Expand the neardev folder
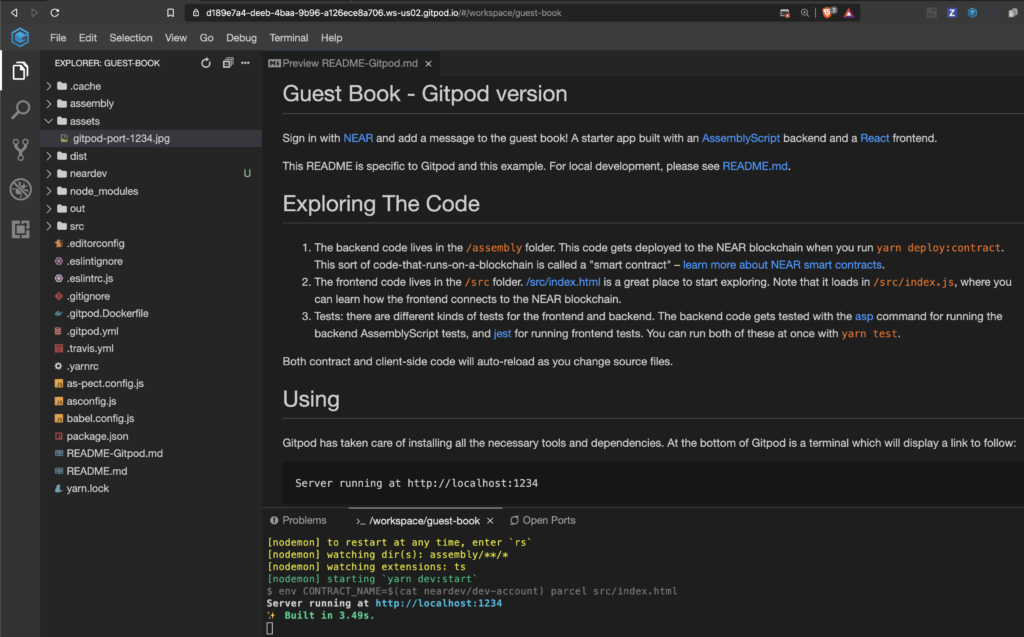The width and height of the screenshot is (1024, 637). [x=49, y=173]
